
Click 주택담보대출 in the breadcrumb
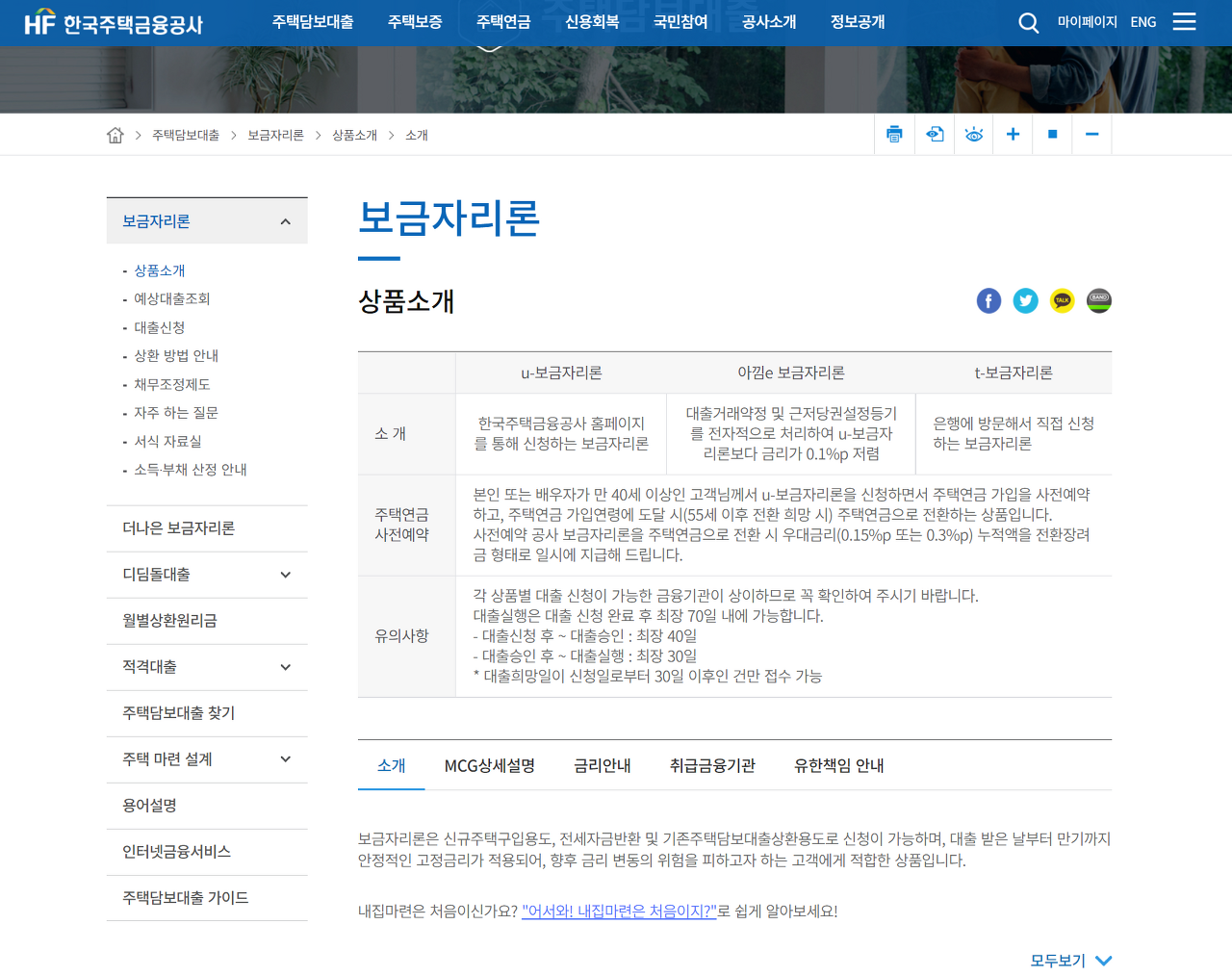point(186,136)
